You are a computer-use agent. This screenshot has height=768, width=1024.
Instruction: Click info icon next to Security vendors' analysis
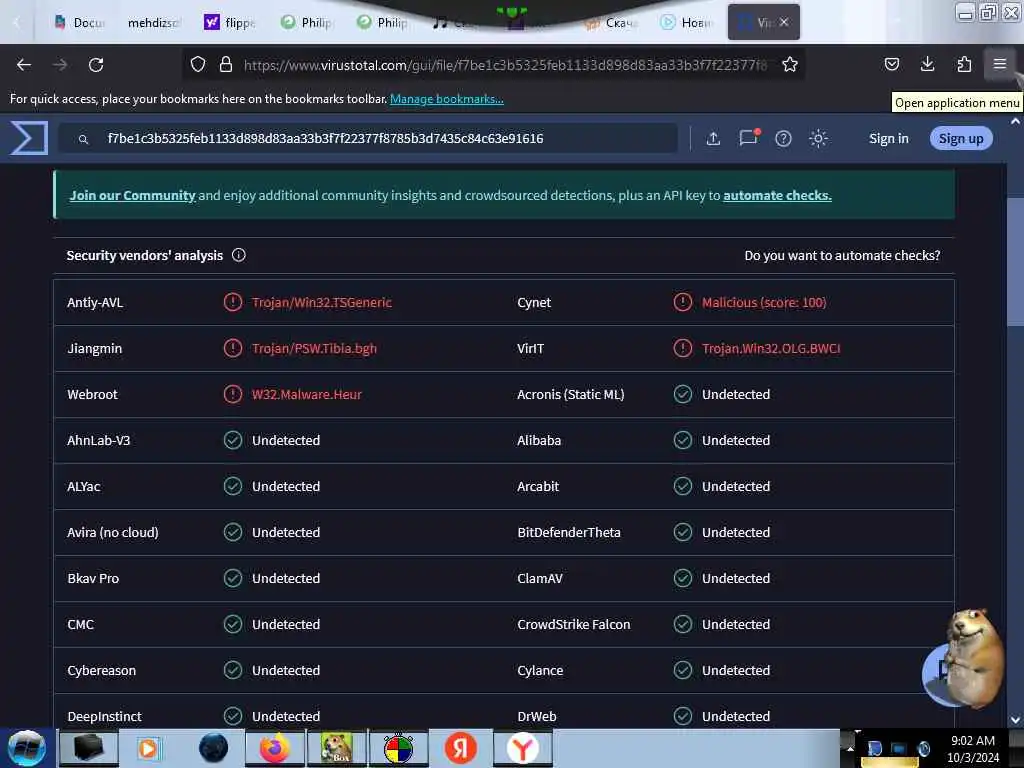pyautogui.click(x=238, y=255)
